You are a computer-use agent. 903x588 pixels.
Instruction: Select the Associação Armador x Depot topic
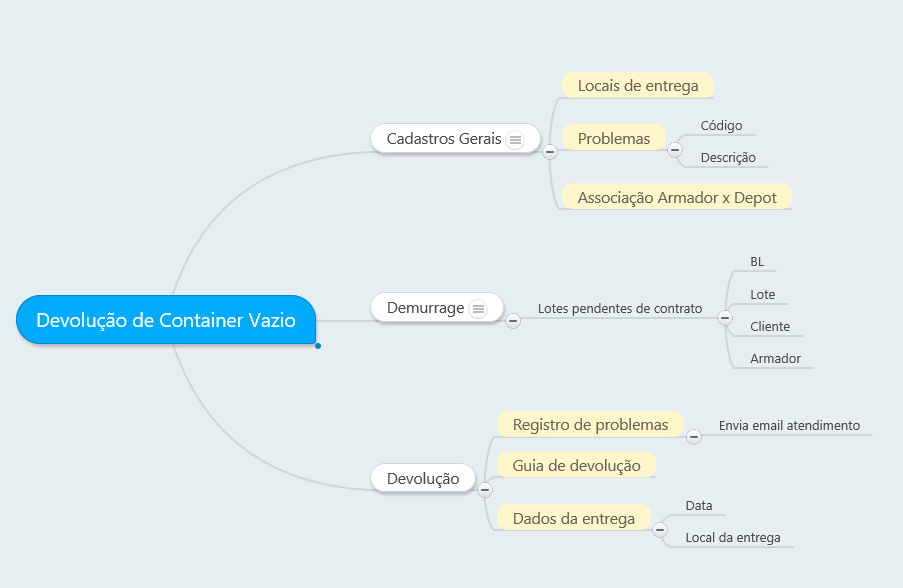click(677, 197)
